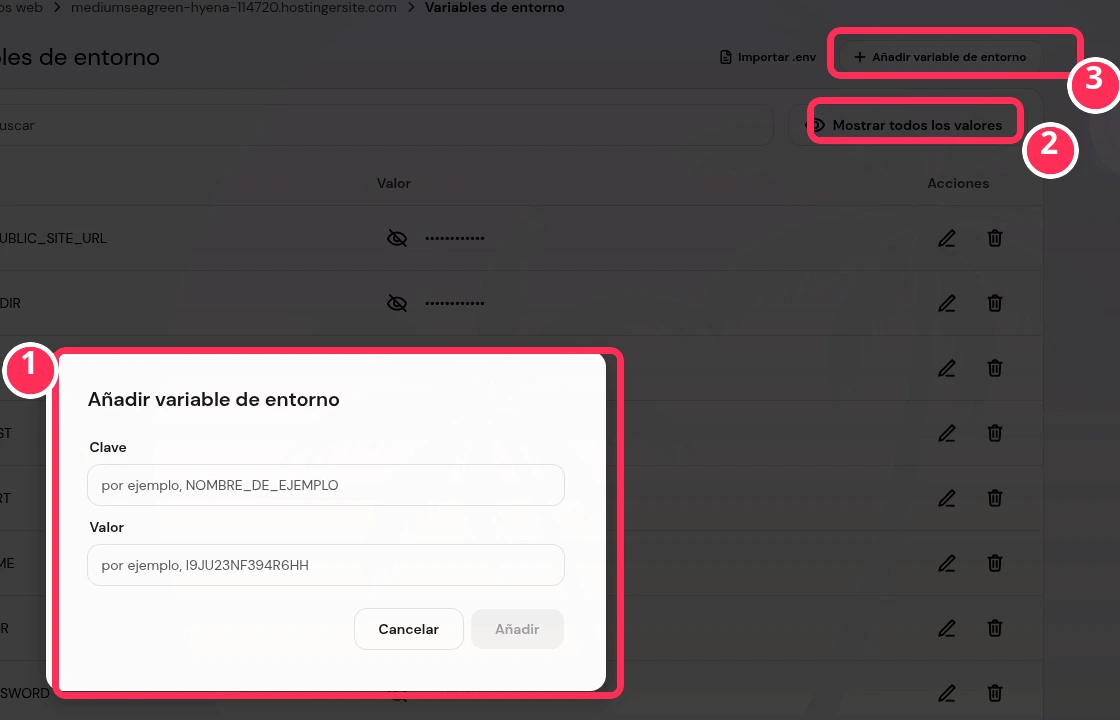Delete the variable just above the SWORD row
Viewport: 1120px width, 720px height.
click(x=994, y=628)
